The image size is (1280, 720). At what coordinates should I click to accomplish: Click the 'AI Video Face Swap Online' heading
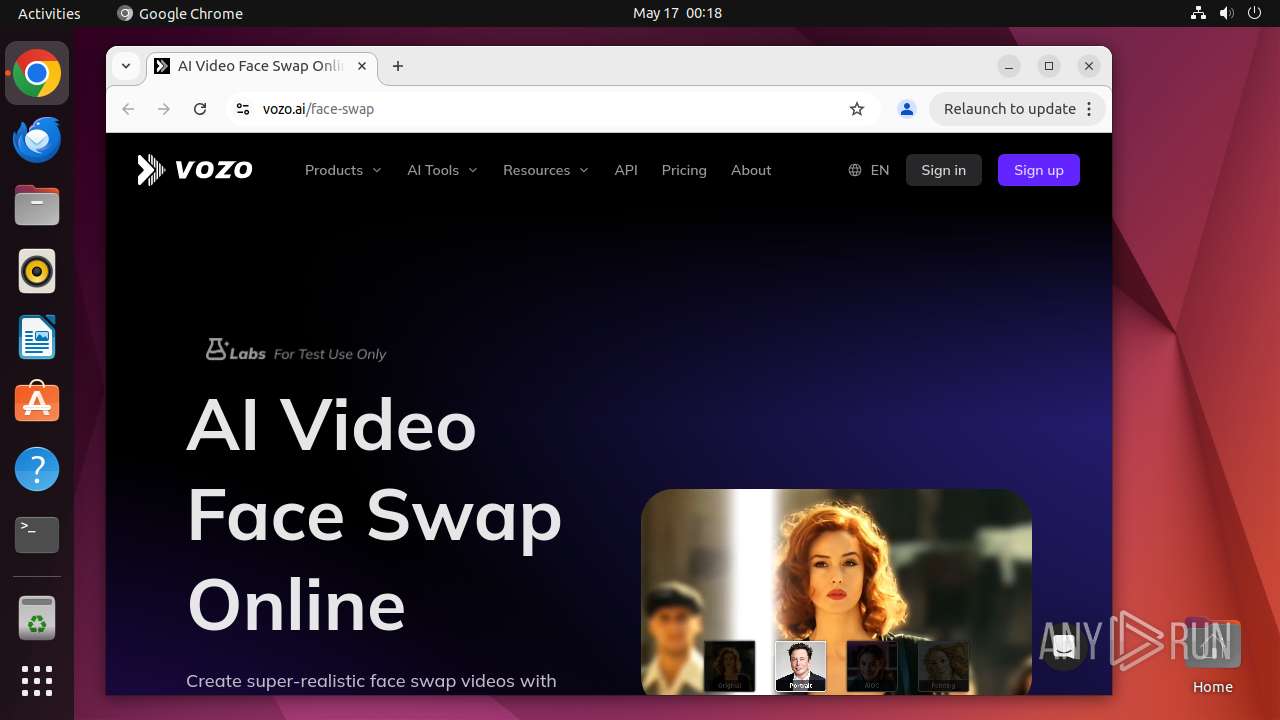tap(375, 515)
